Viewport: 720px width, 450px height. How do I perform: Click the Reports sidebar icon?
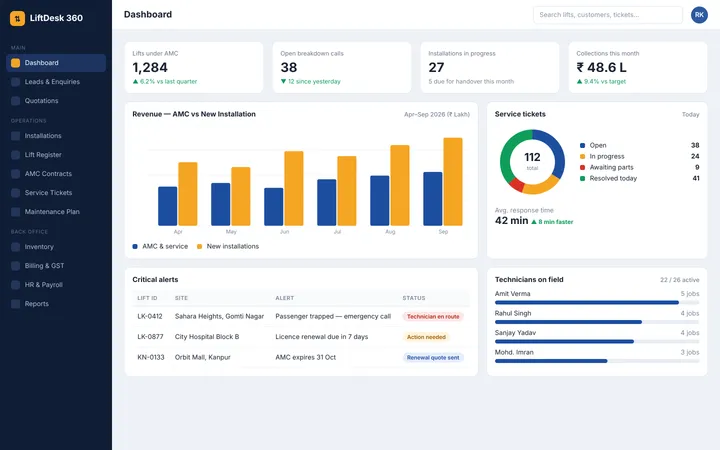[15, 304]
